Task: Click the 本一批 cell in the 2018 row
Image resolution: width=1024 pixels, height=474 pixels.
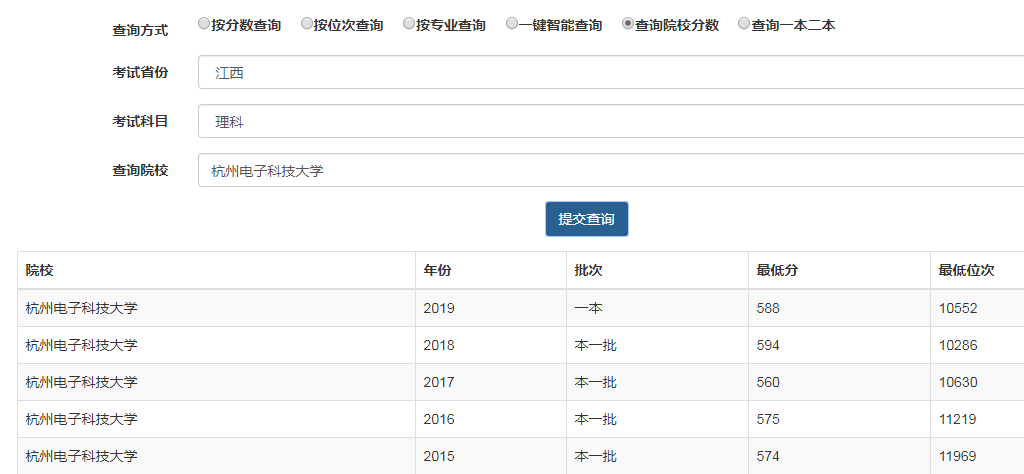Action: [657, 345]
